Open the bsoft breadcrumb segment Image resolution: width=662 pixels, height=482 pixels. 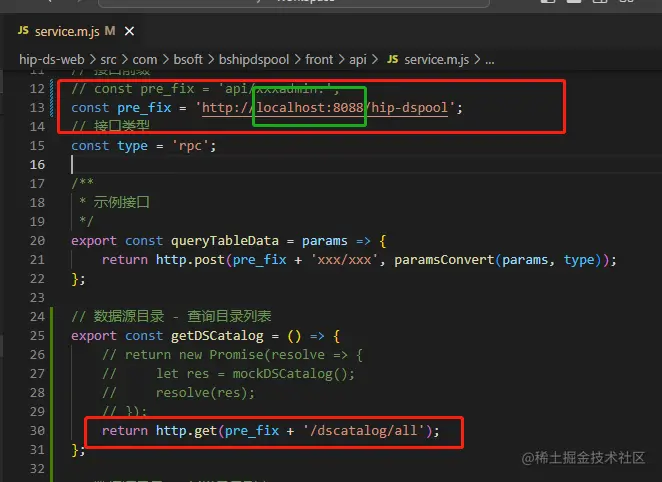tap(188, 60)
